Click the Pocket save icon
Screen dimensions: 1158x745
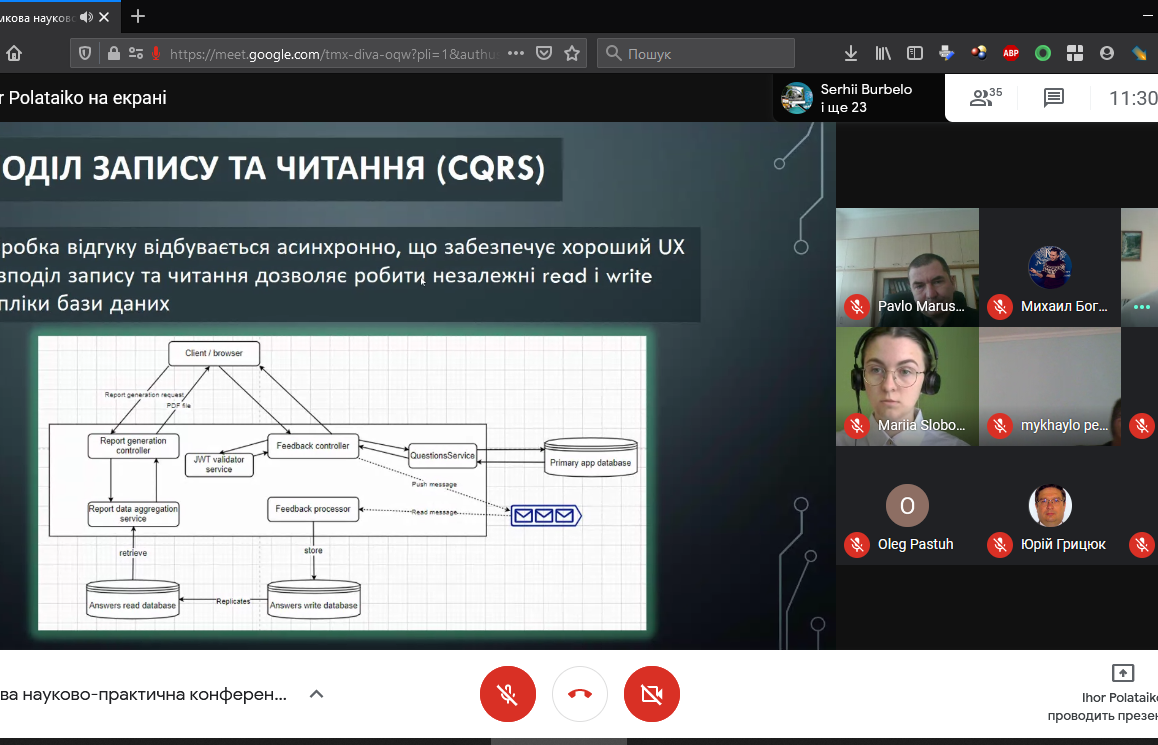[544, 53]
